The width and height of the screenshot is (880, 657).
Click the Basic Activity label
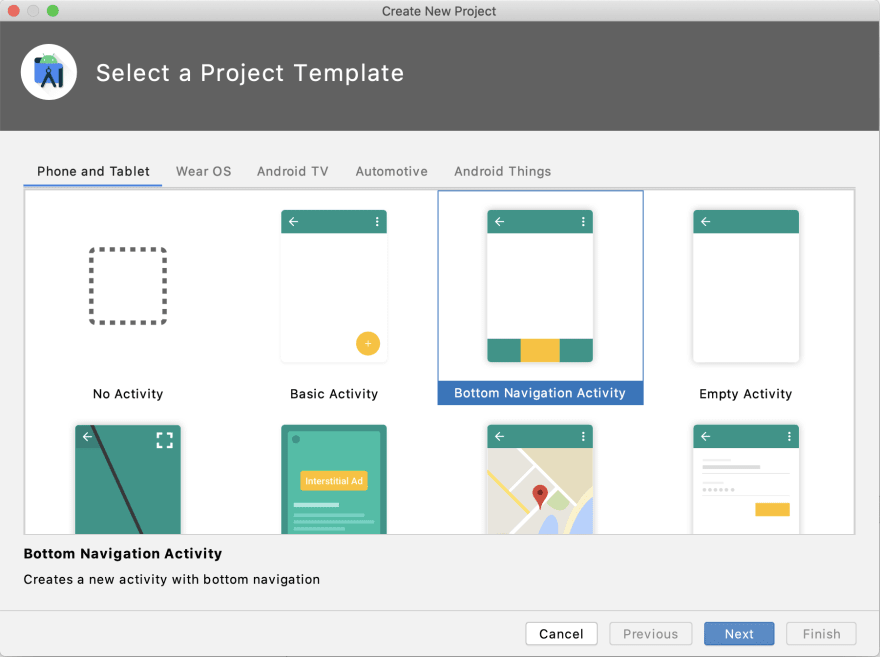(334, 394)
